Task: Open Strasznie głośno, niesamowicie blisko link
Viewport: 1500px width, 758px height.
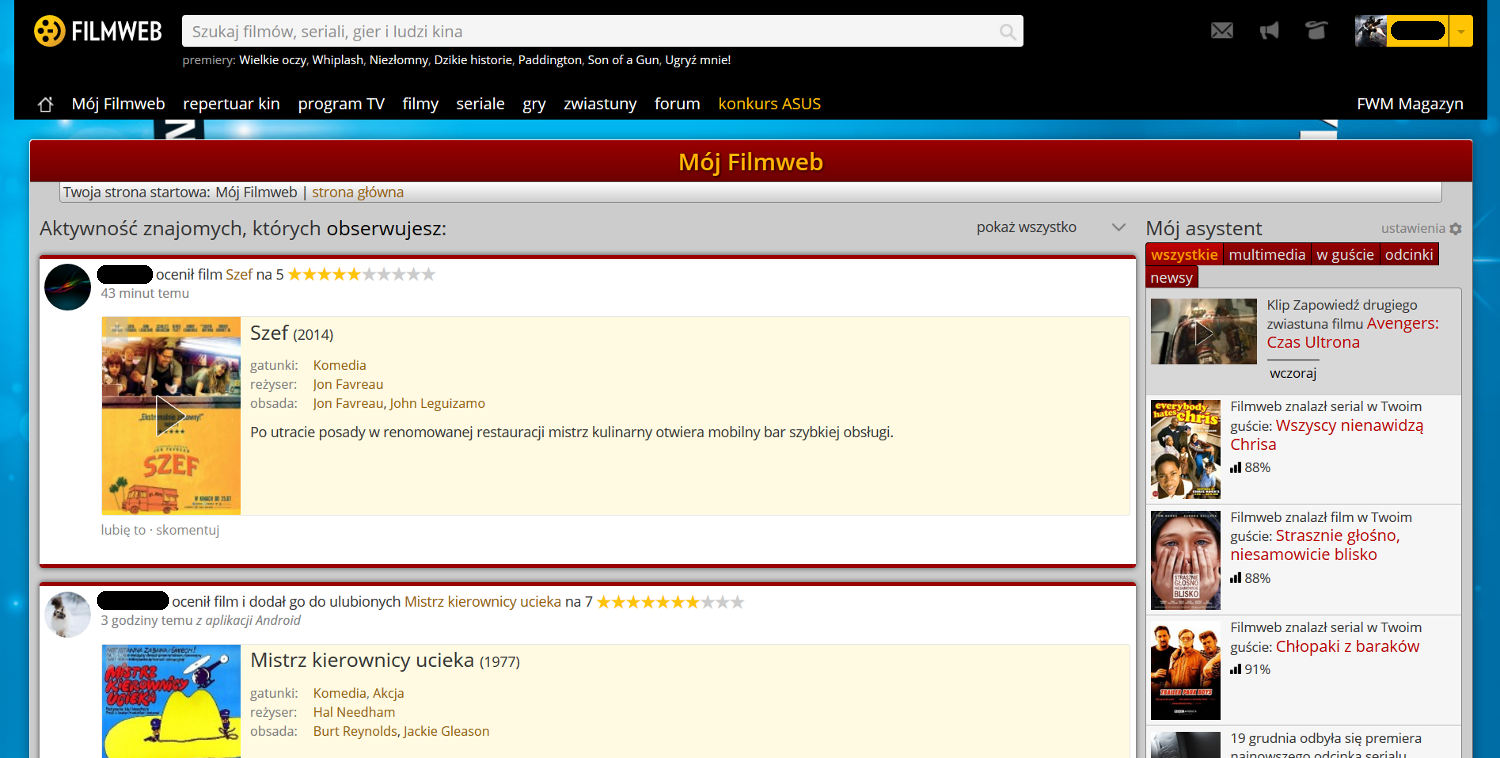Action: pos(1315,545)
